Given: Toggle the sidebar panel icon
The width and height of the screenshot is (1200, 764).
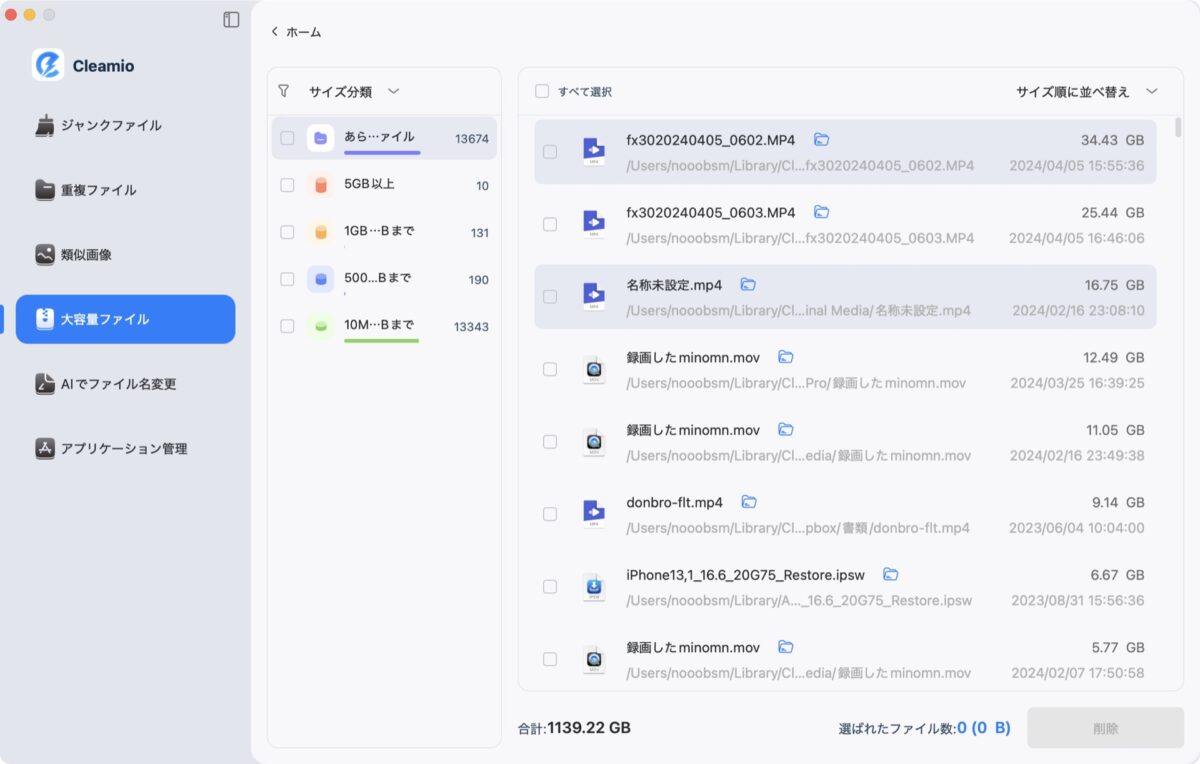Looking at the screenshot, I should click(231, 19).
